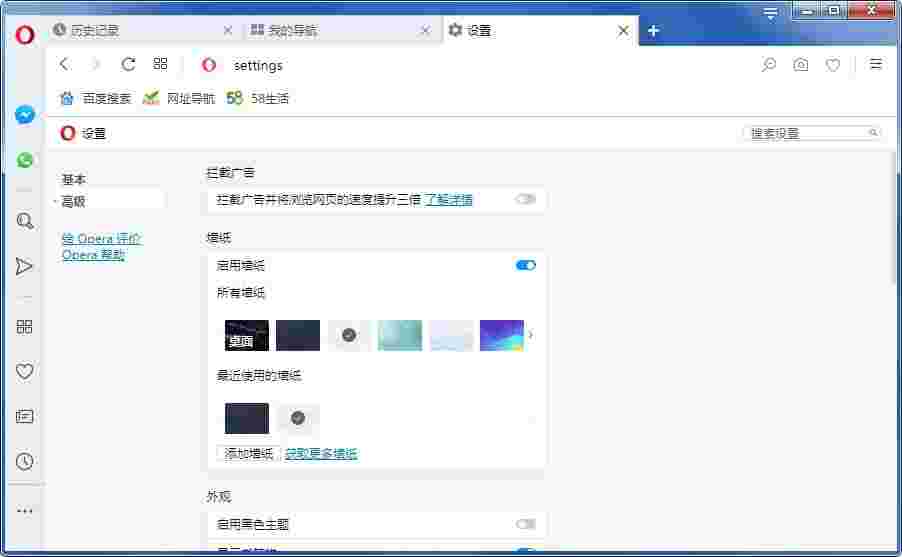Choose the teal green wallpaper thumbnail

400,335
